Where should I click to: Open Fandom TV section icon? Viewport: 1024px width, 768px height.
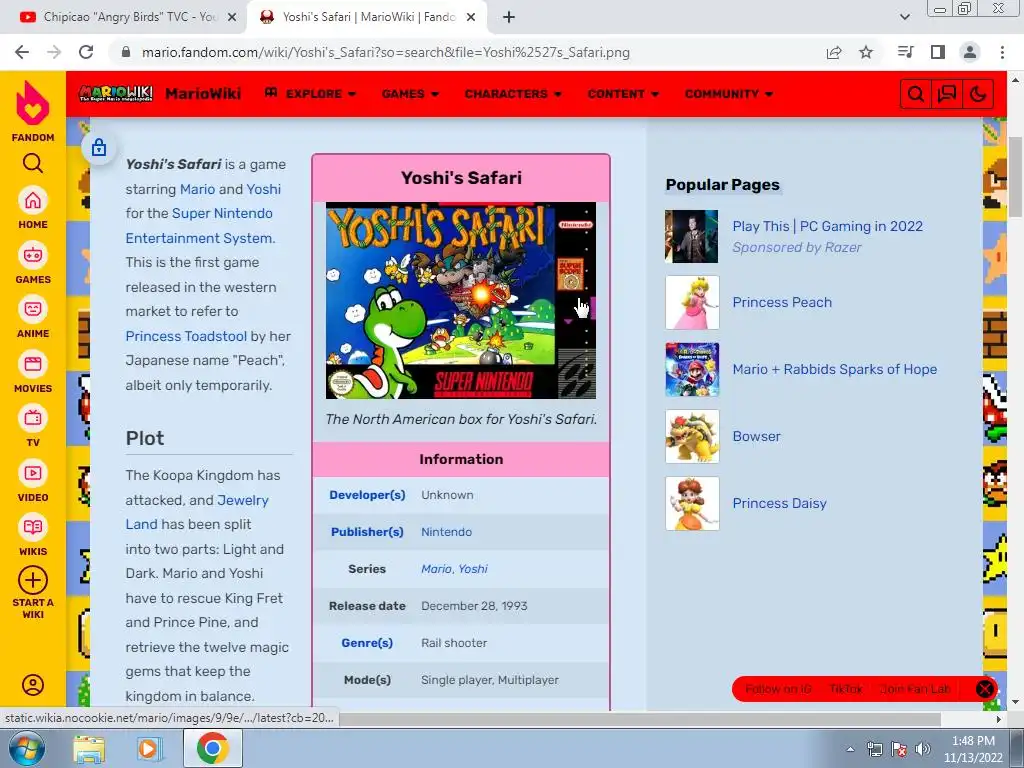33,418
